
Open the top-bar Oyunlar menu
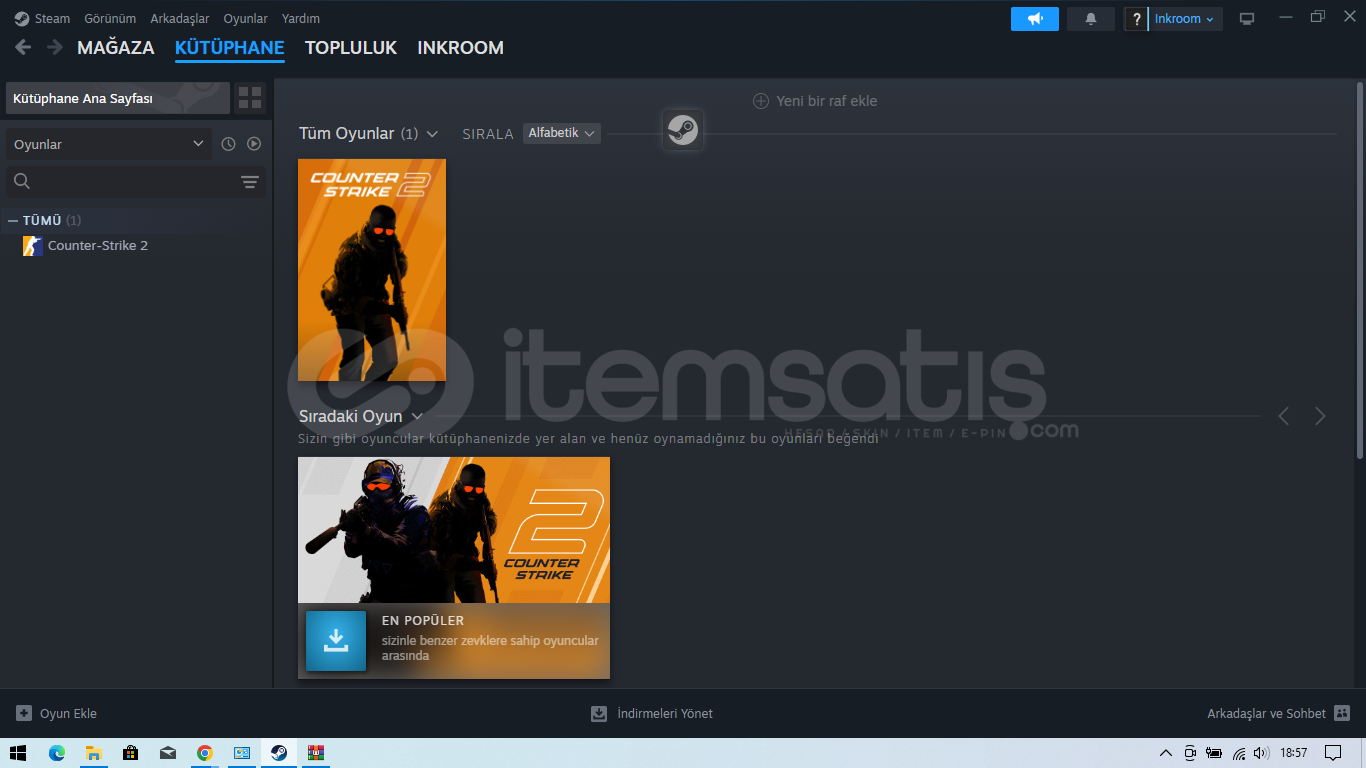(246, 19)
